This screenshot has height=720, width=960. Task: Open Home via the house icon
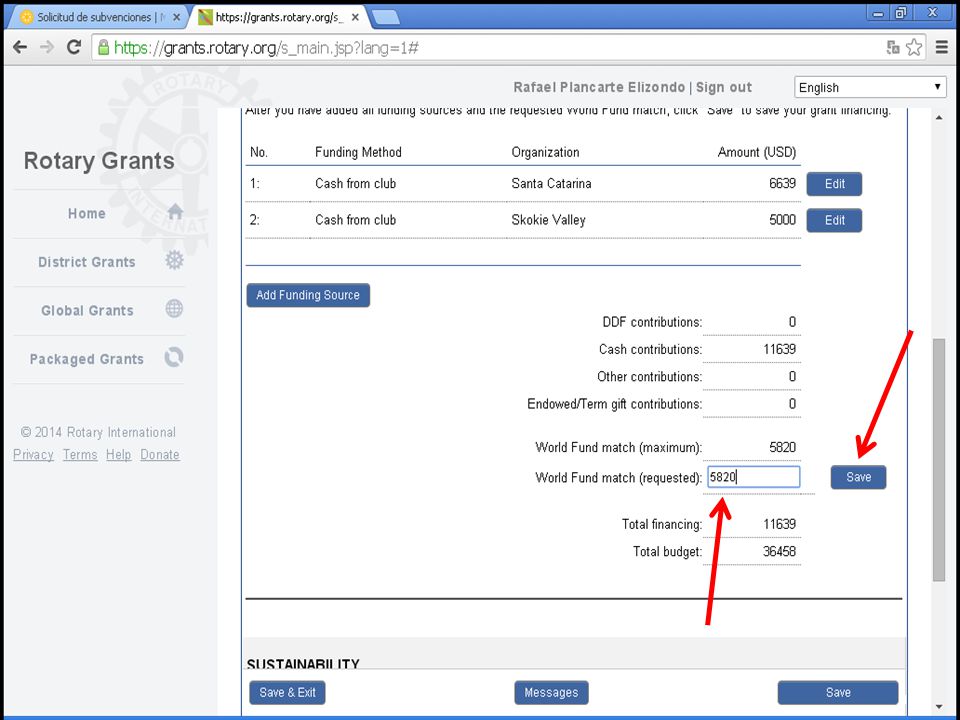(x=175, y=211)
